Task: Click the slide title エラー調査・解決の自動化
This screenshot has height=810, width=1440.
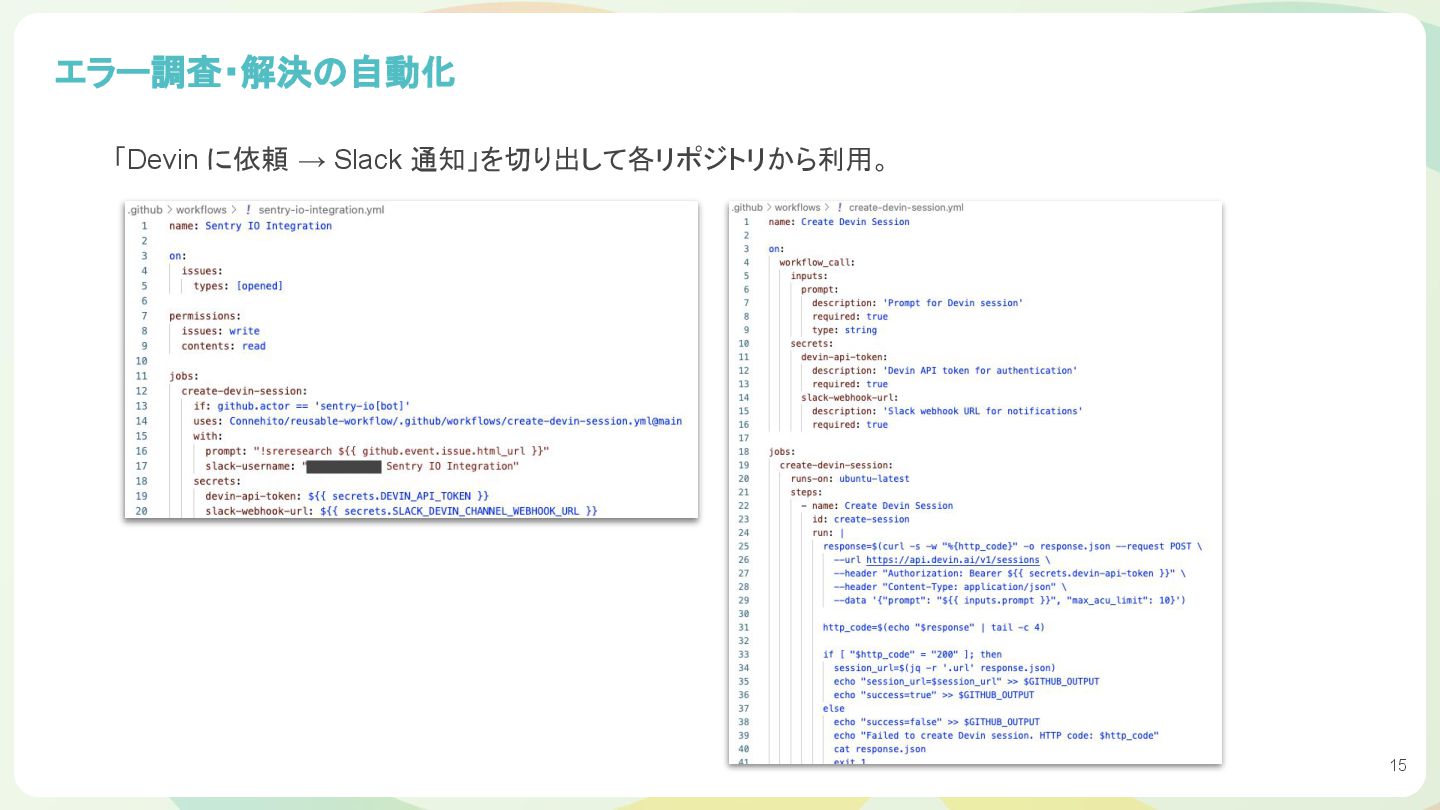Action: 254,72
